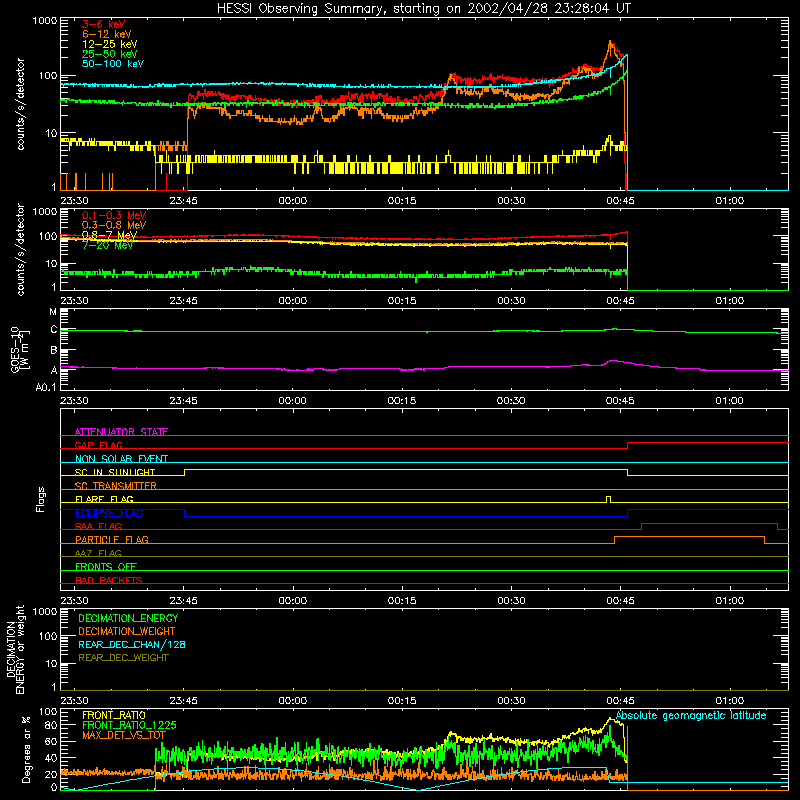
Task: Click the BAD_PACKETS flag label
Action: [x=109, y=580]
